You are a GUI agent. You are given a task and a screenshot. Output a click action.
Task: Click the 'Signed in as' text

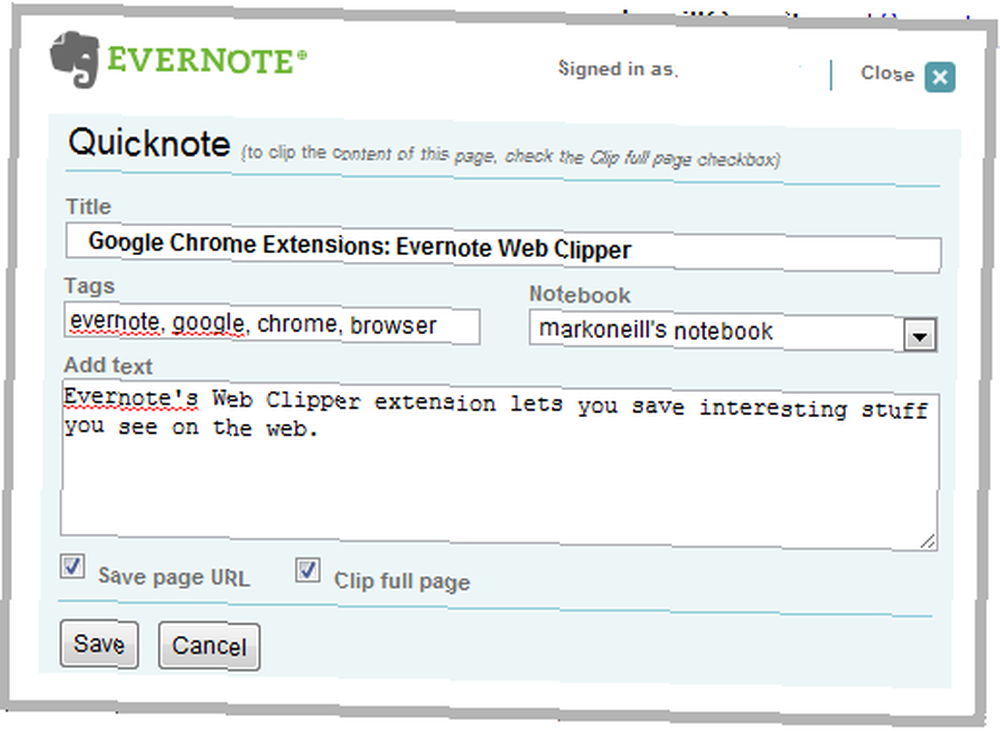point(617,68)
